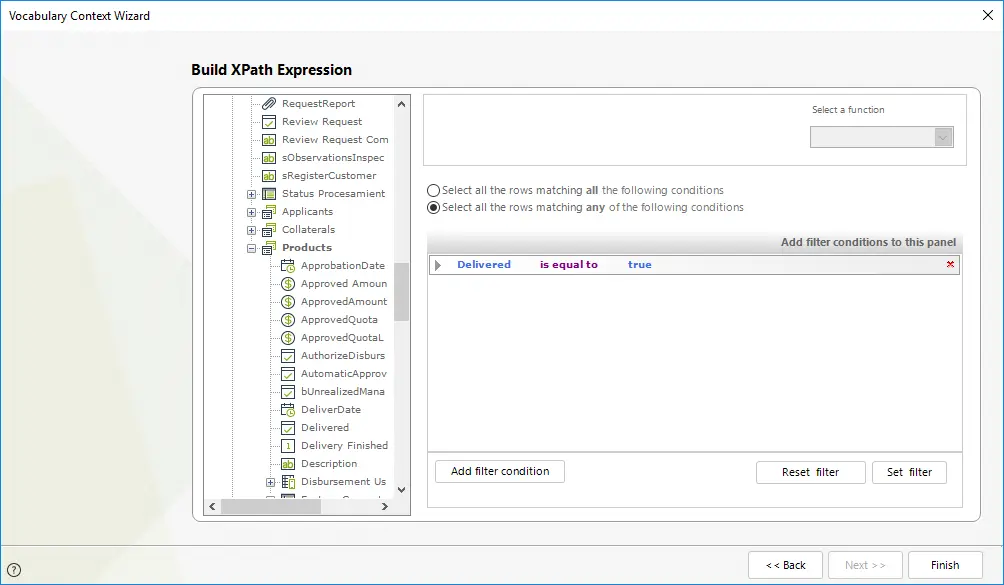Collapse the Products tree node

pyautogui.click(x=252, y=248)
